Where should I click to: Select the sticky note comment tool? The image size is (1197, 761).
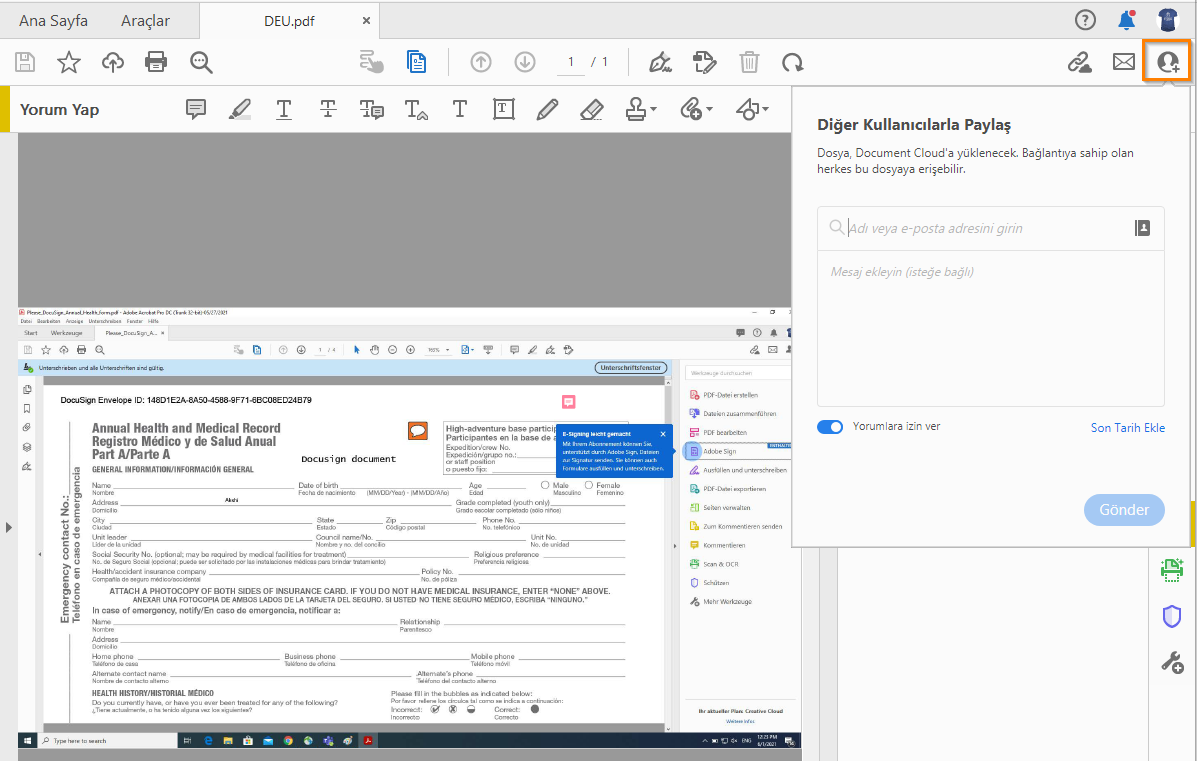pyautogui.click(x=197, y=109)
